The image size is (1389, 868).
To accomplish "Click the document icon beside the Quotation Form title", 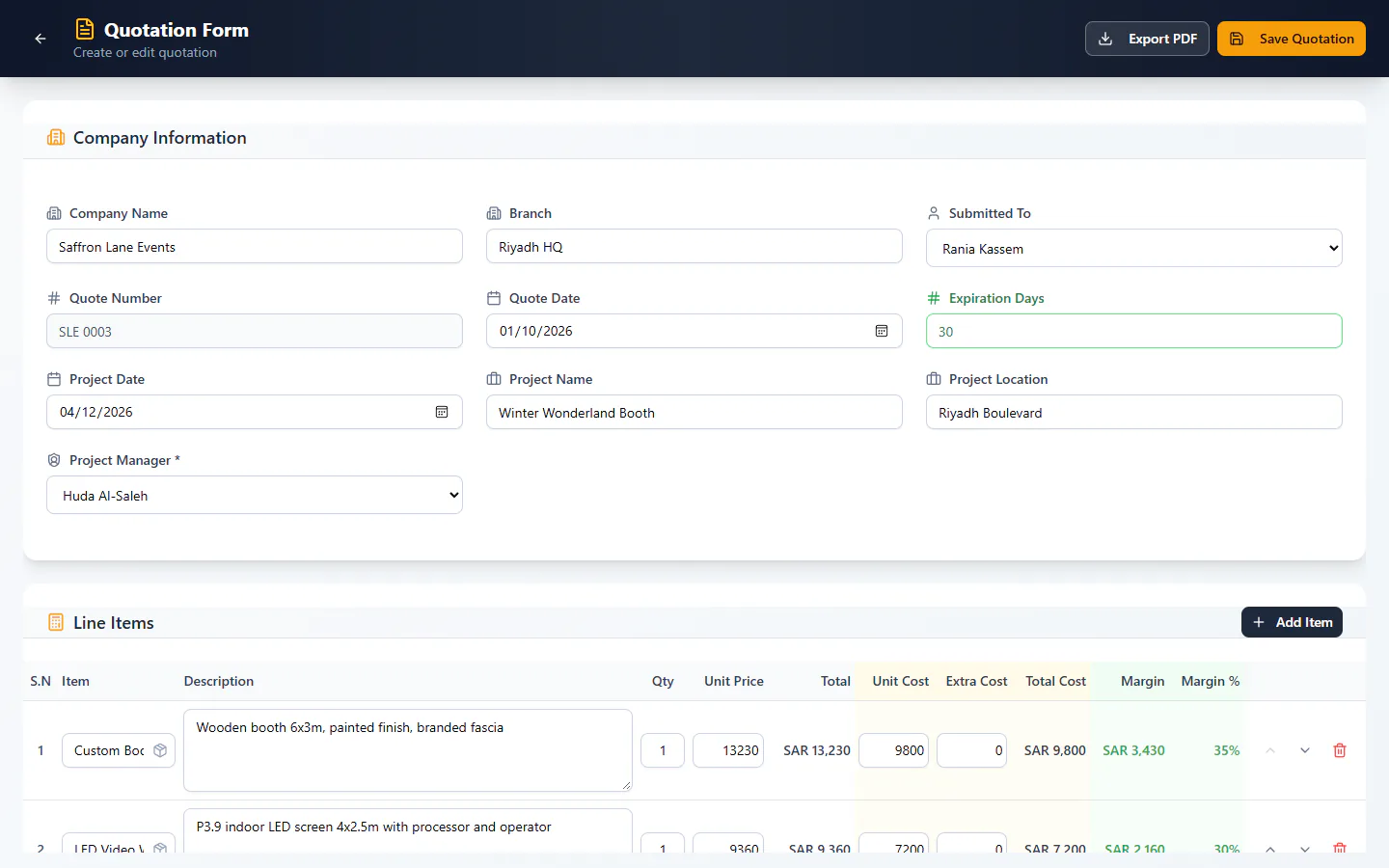I will (x=85, y=30).
